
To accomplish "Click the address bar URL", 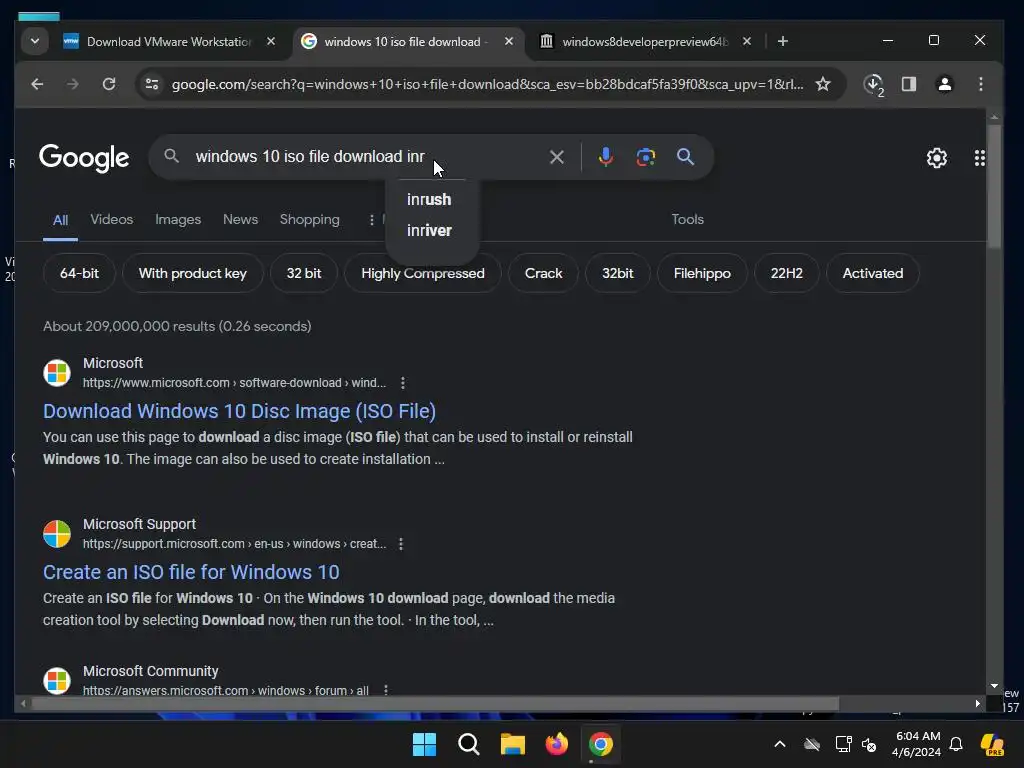I will pos(487,84).
